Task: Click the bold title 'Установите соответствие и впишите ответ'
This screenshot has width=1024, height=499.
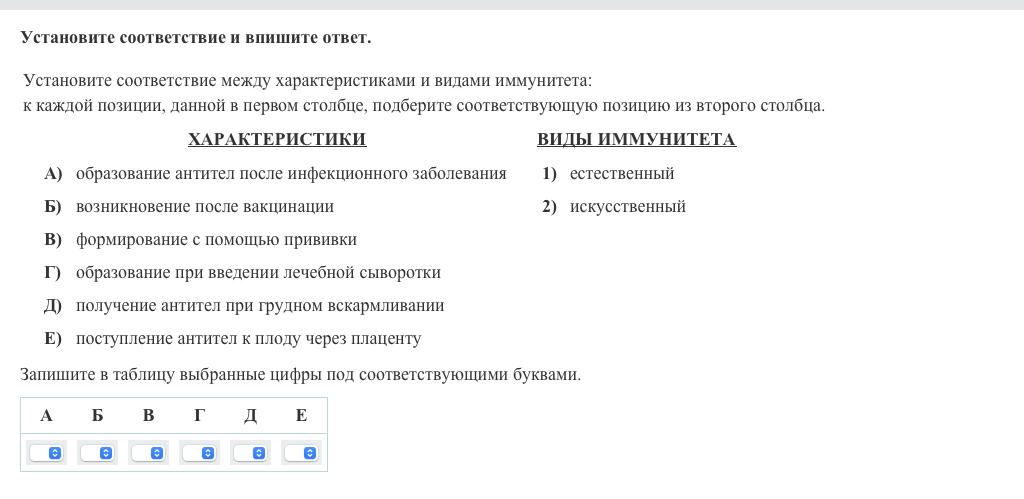Action: coord(195,38)
